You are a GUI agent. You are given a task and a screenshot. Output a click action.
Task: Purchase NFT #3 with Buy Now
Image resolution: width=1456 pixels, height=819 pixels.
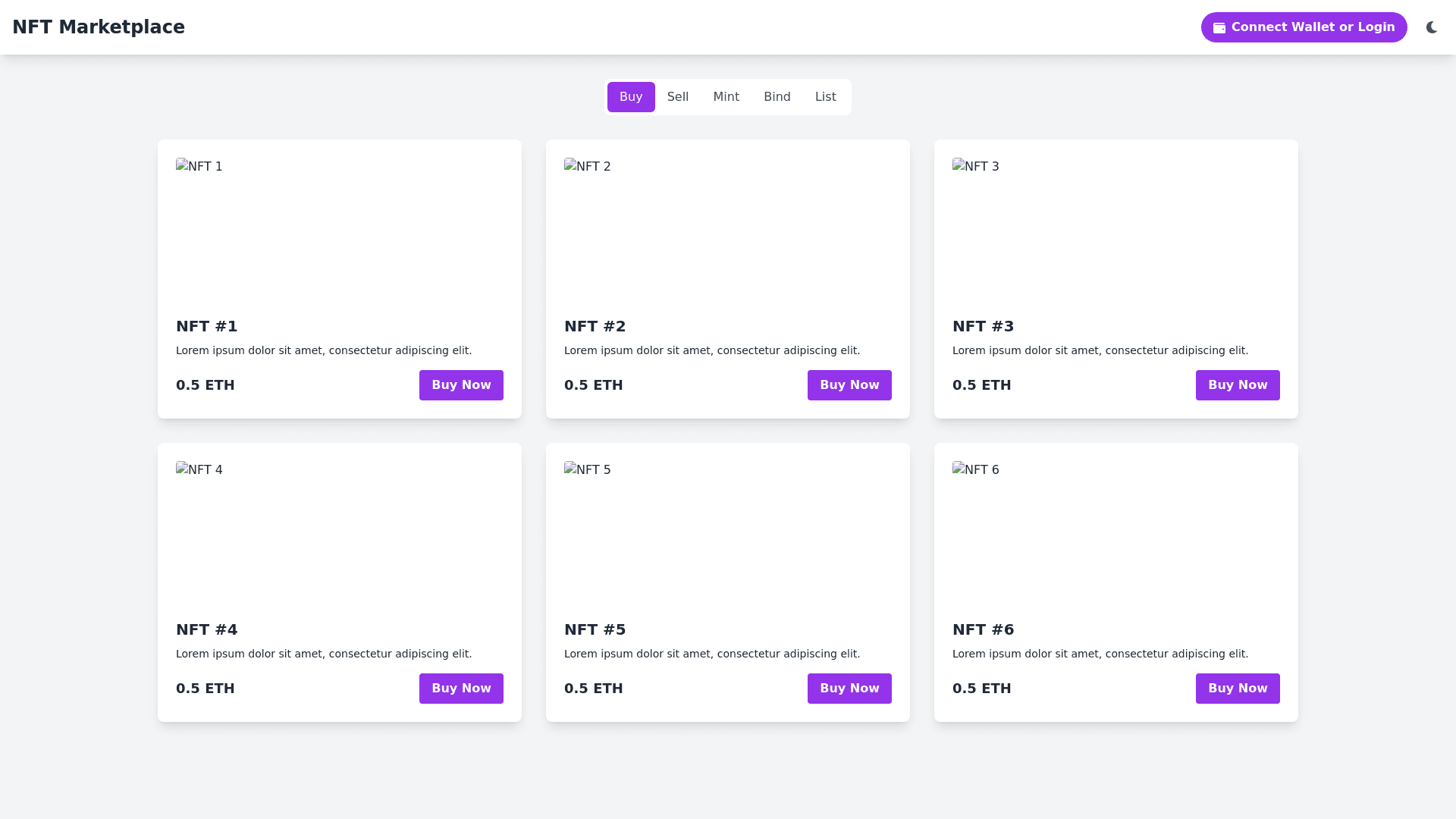[x=1237, y=385]
